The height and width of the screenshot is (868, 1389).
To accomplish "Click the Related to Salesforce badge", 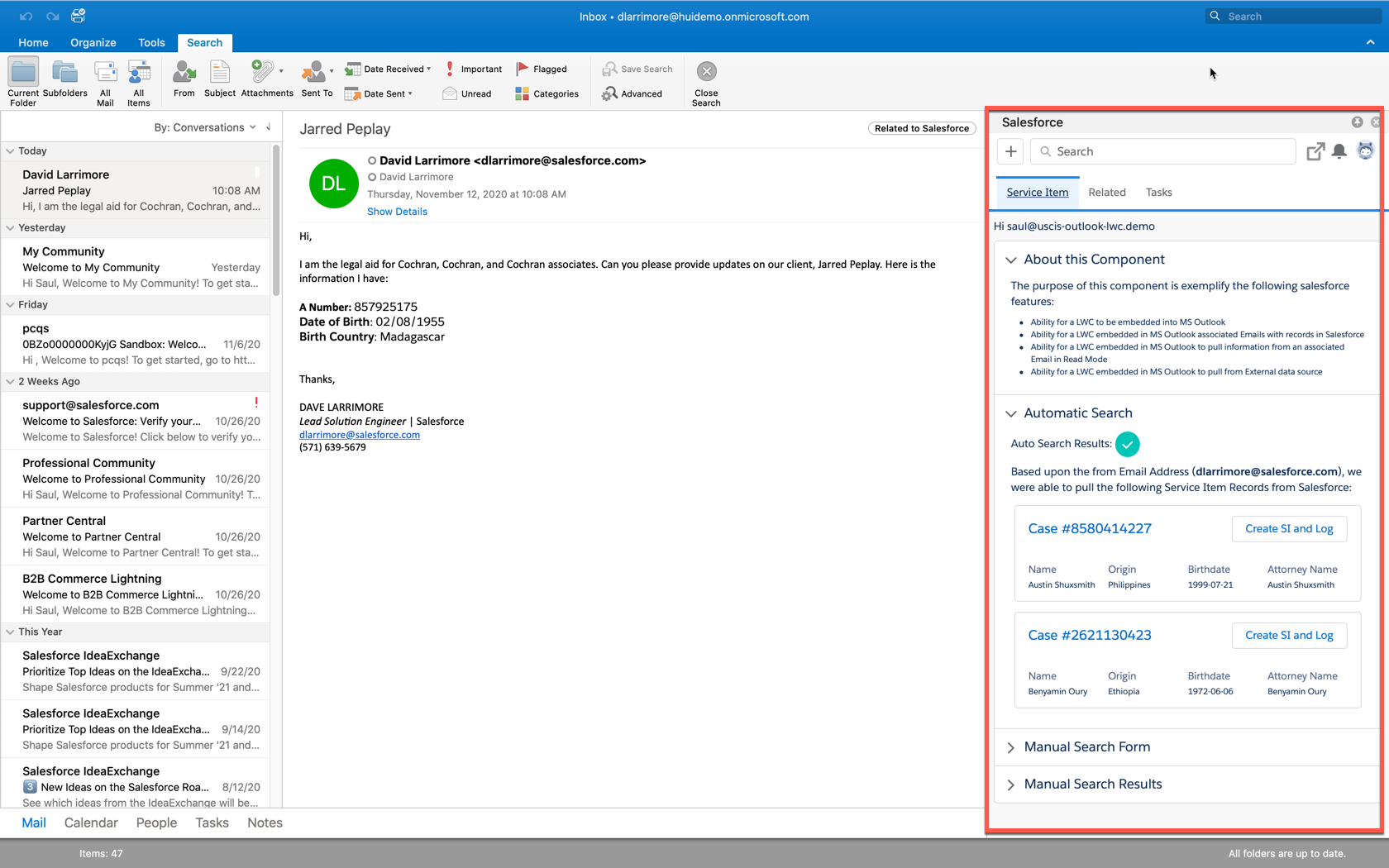I will click(x=921, y=128).
